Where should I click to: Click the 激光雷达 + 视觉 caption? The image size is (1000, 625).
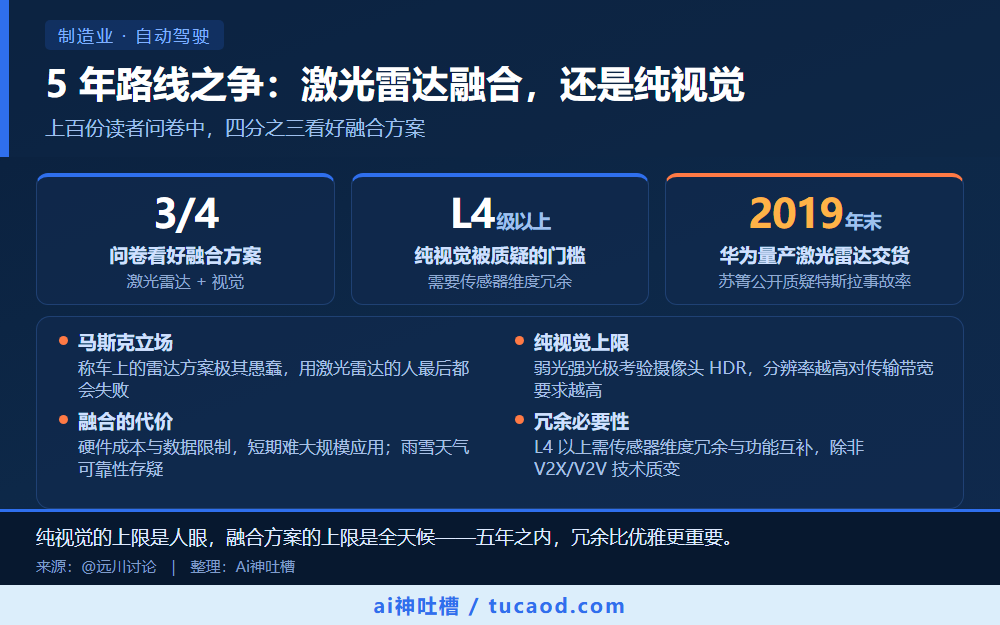[x=185, y=282]
